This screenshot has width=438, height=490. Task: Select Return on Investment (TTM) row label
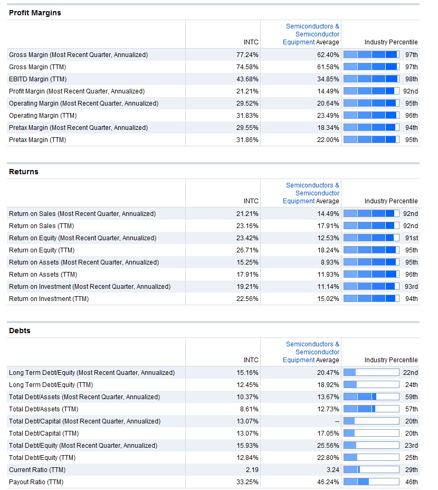click(49, 299)
